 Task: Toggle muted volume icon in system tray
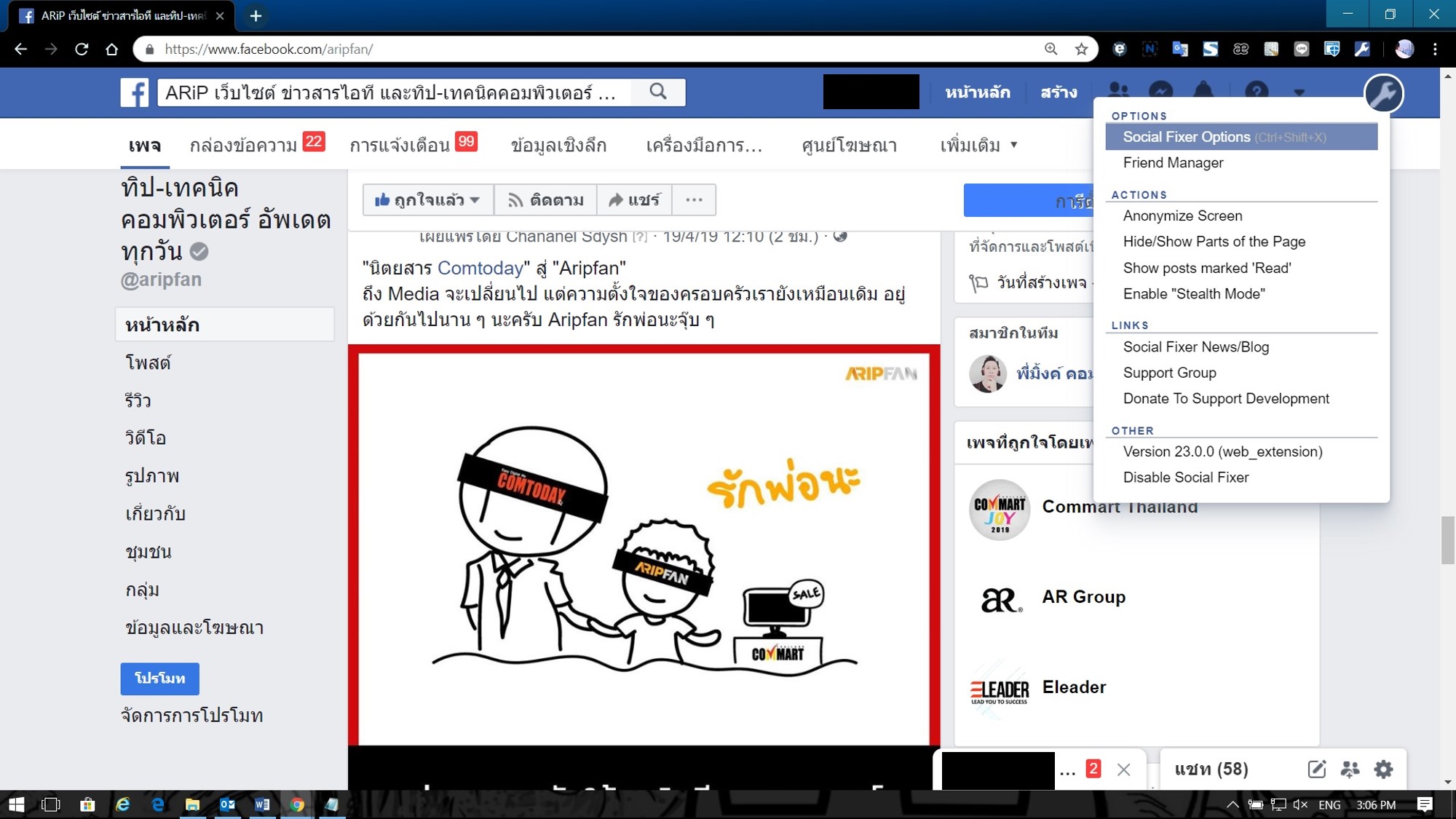1300,804
